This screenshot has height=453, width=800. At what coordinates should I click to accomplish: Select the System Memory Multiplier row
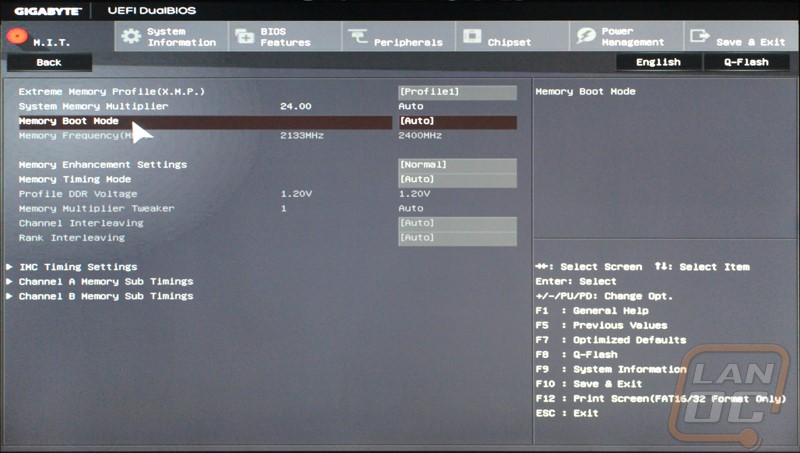[x=267, y=107]
